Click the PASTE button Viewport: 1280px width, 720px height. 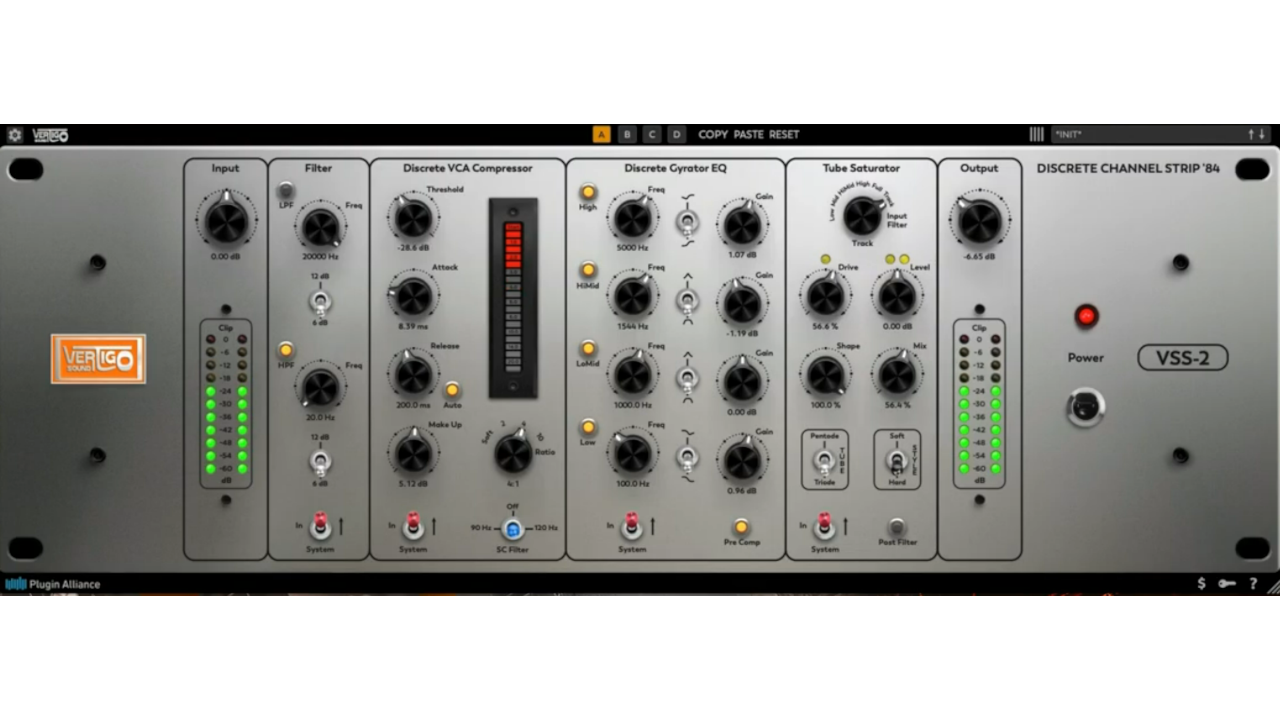click(749, 134)
